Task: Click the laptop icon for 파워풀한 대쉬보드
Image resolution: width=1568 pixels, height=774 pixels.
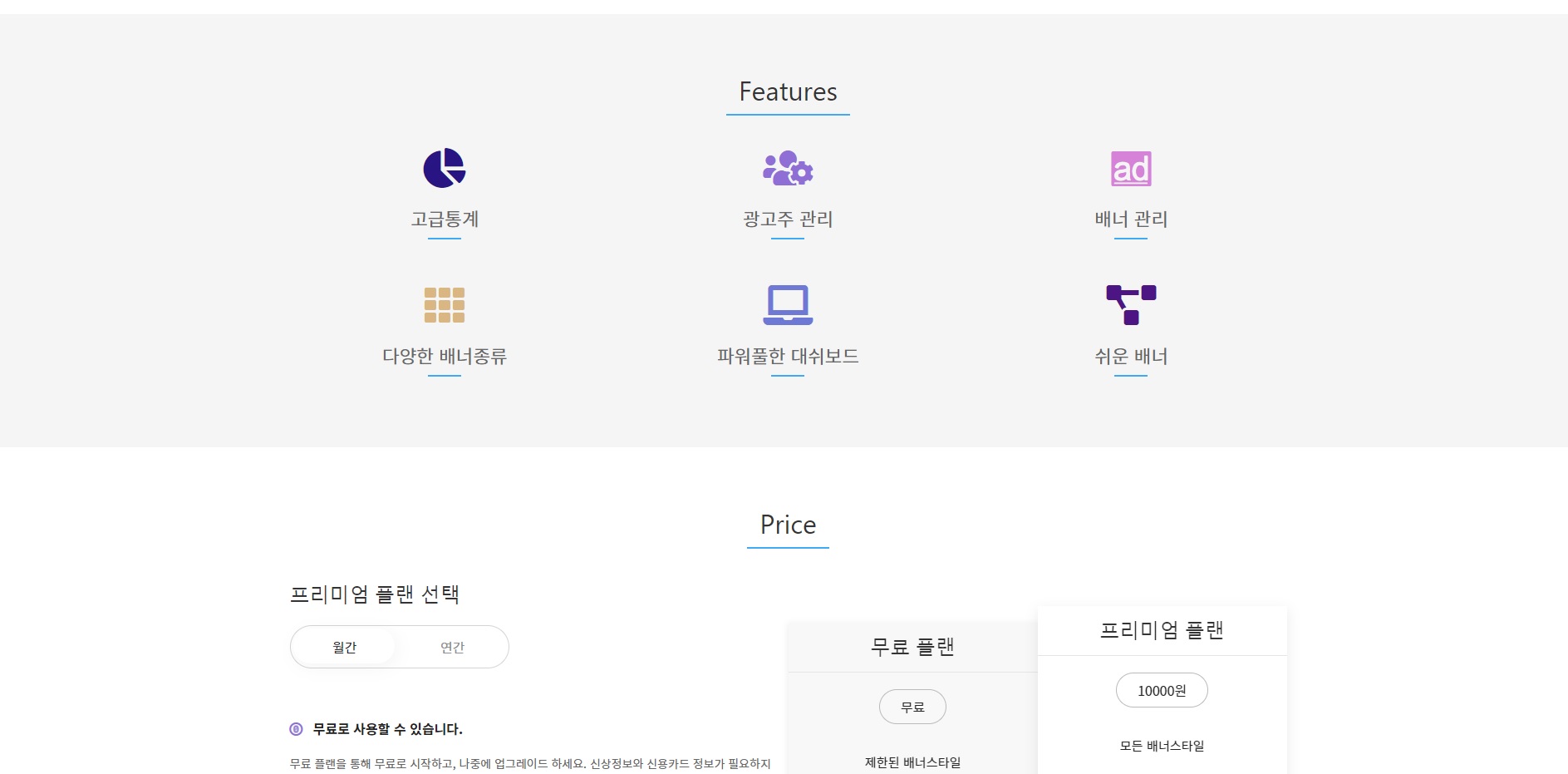Action: click(x=787, y=305)
